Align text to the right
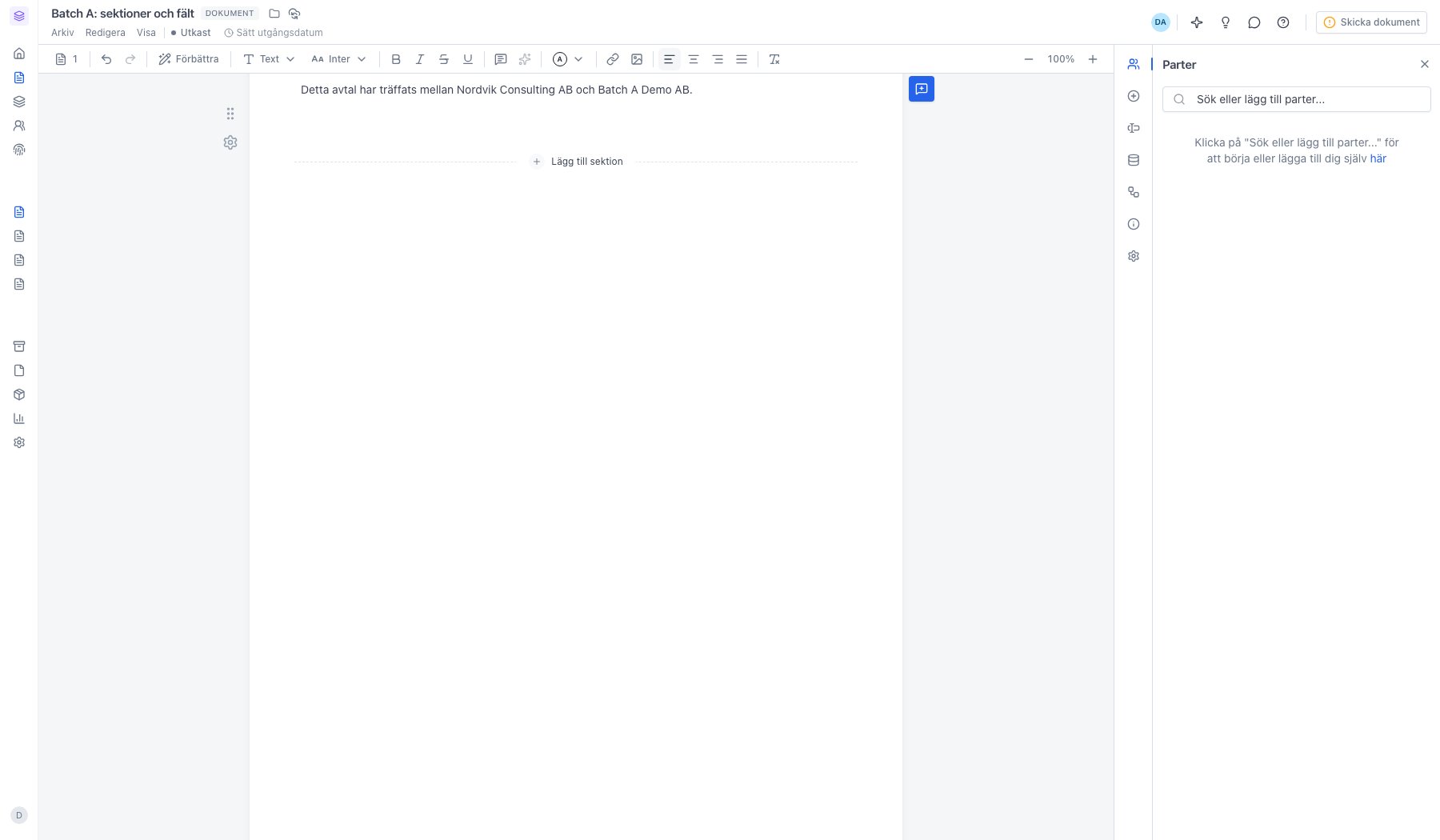1440x840 pixels. tap(718, 59)
